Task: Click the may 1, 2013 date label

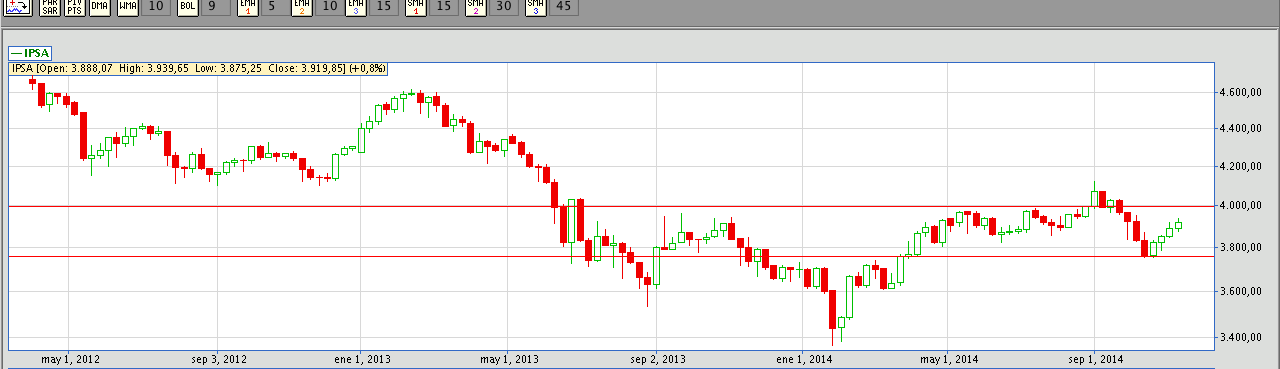Action: pos(508,359)
